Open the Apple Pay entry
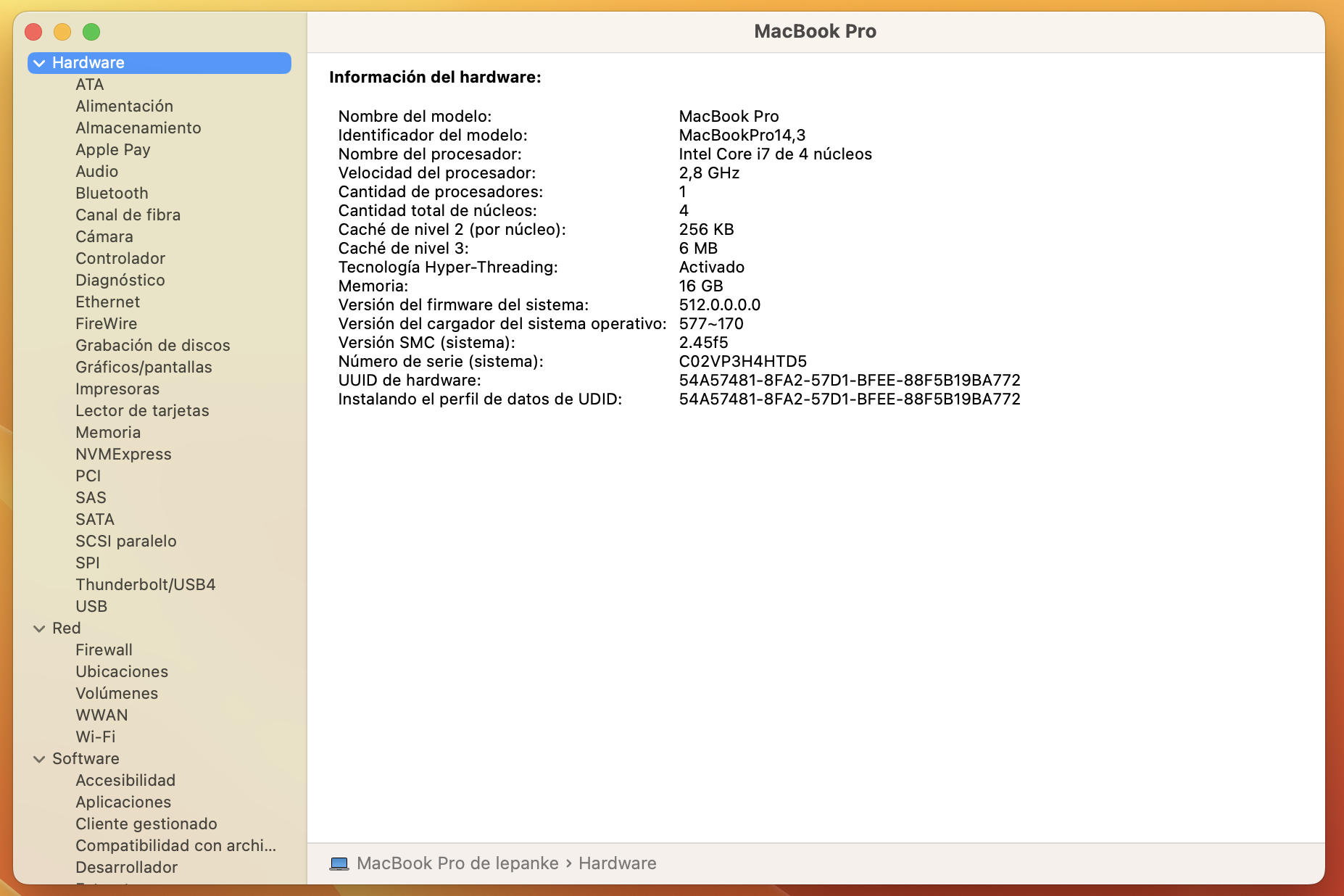 [113, 149]
